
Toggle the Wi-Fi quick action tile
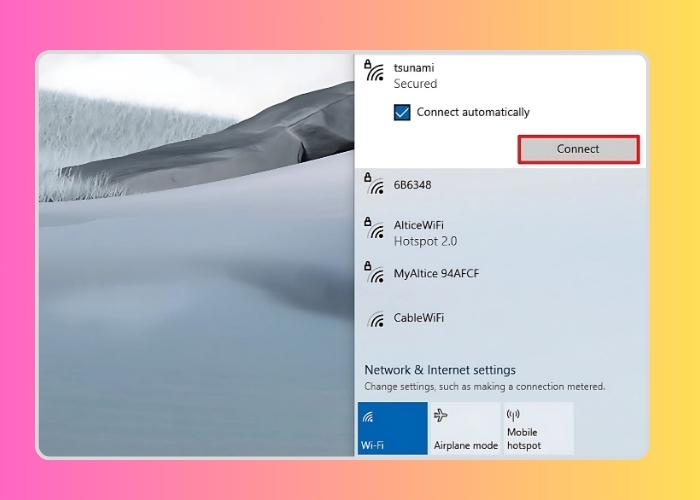point(392,429)
